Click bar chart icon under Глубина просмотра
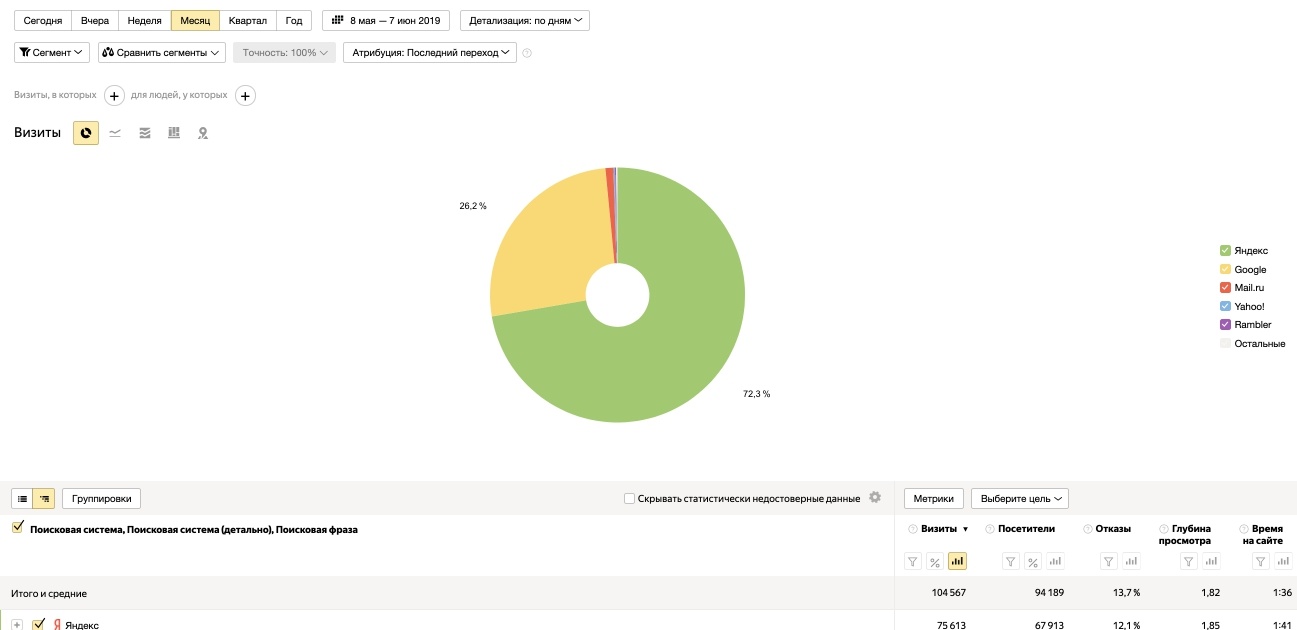The height and width of the screenshot is (630, 1297). (1210, 562)
